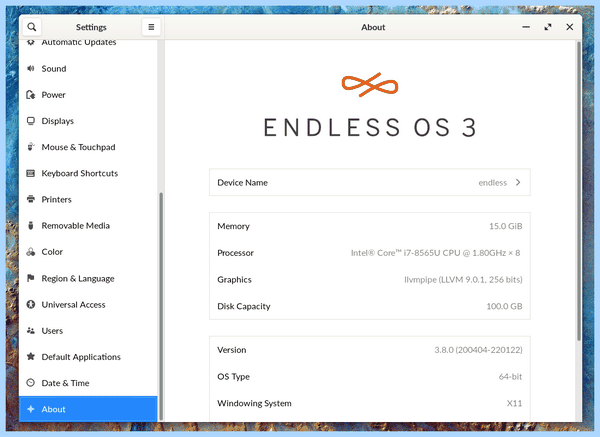Click the Memory value 15.0 GiB

tap(505, 226)
